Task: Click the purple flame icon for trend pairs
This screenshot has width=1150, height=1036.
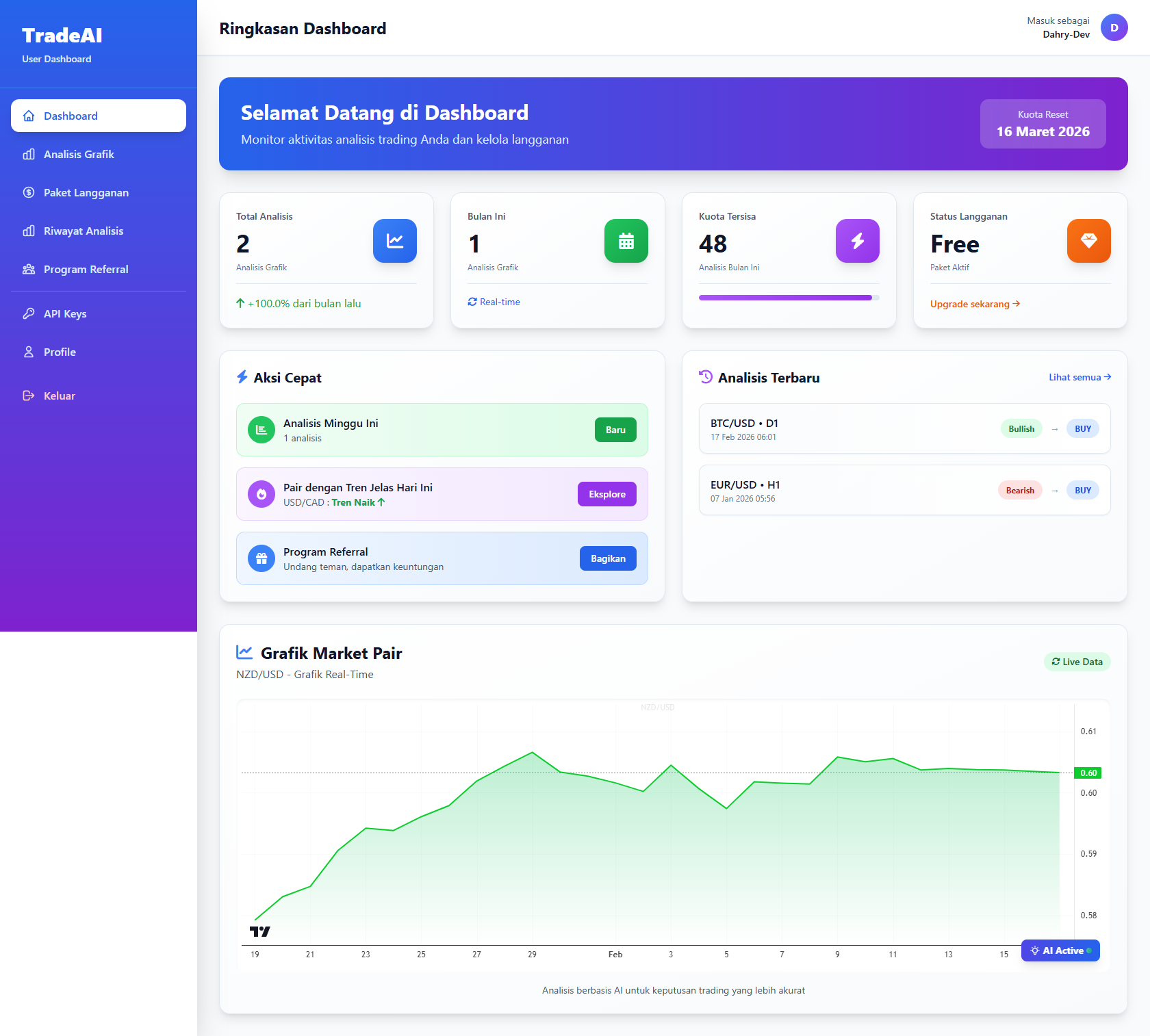Action: 261,494
